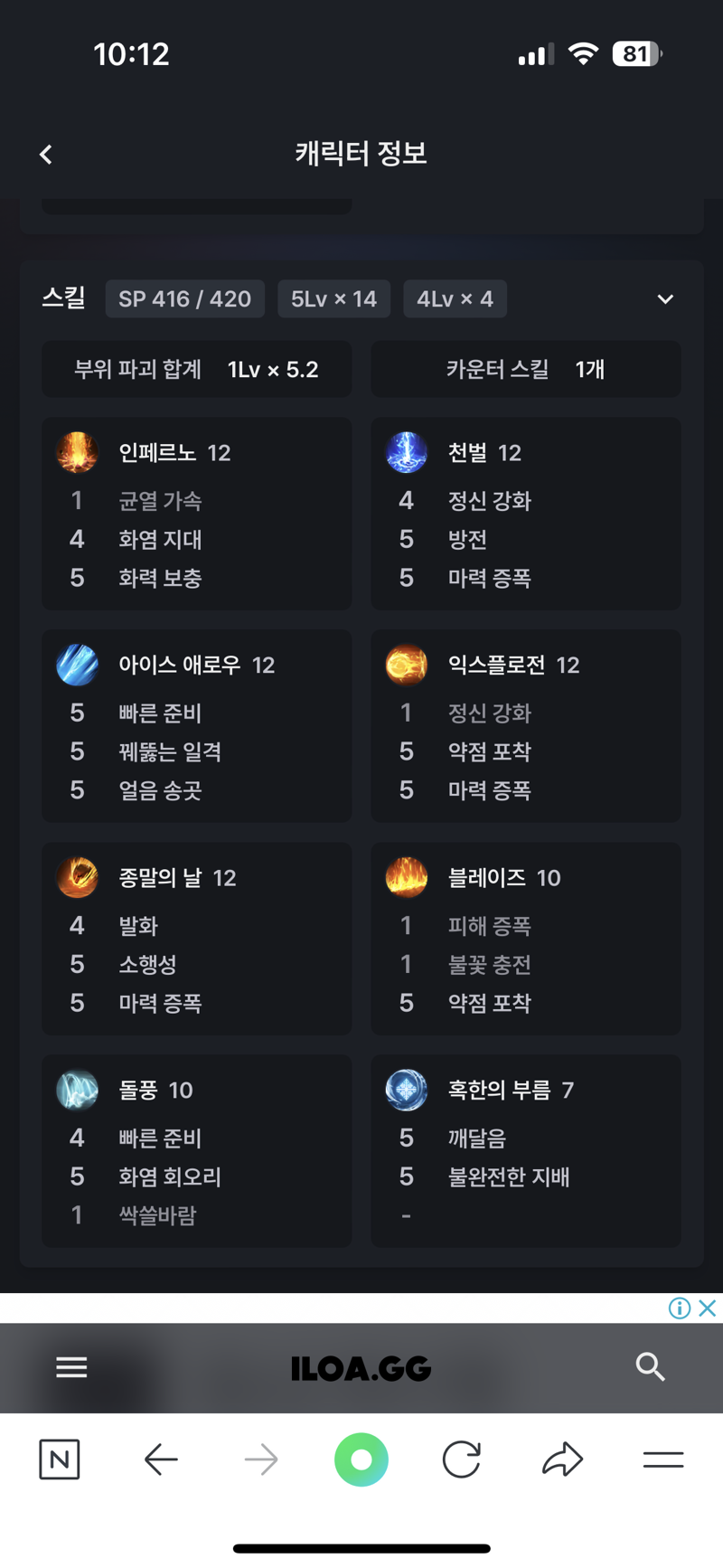Open the hamburger menu in the ILOA.GG bar
This screenshot has height=1568, width=723.
71,1367
